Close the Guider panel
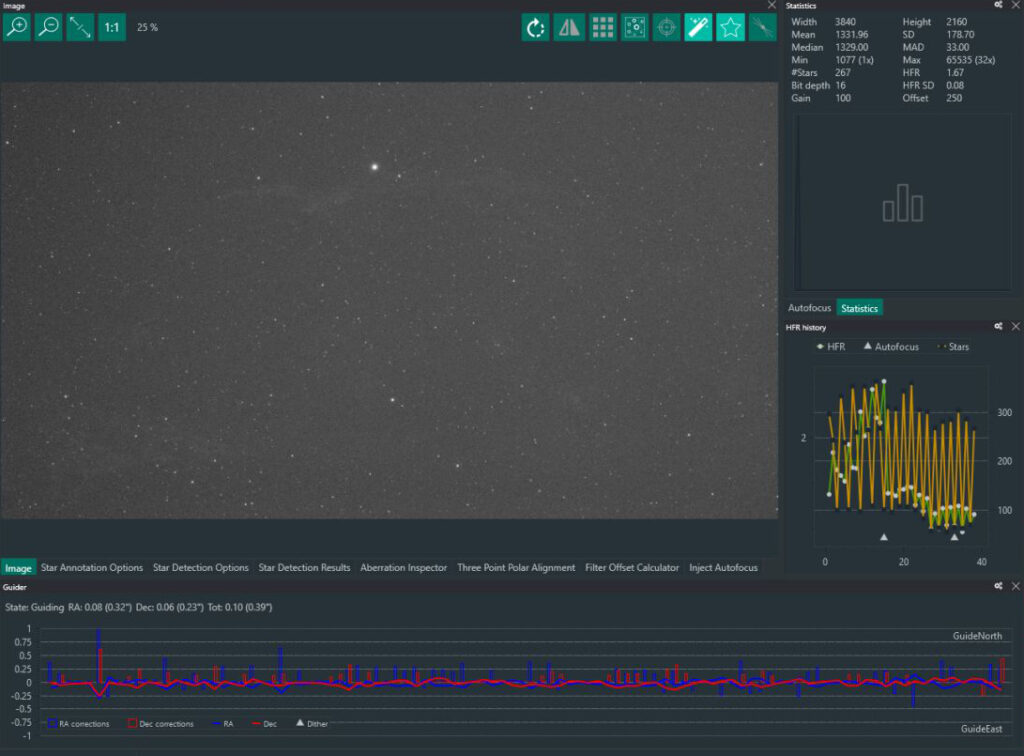Screen dimensions: 1024x756 tap(1016, 586)
